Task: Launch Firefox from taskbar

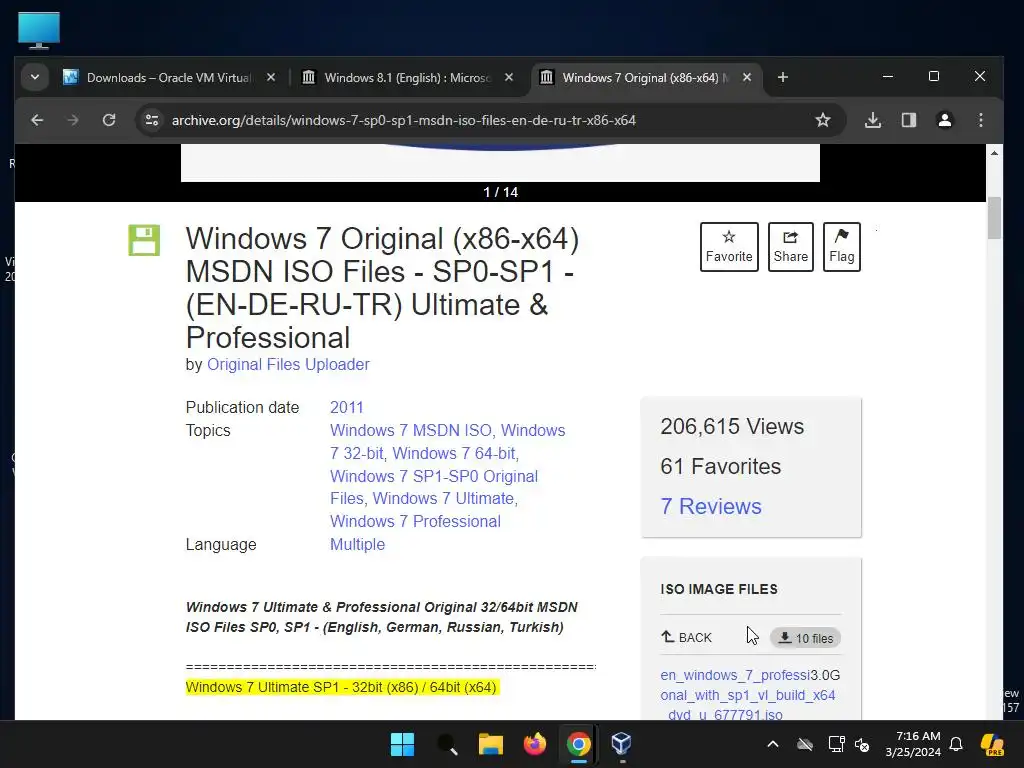Action: tap(534, 744)
